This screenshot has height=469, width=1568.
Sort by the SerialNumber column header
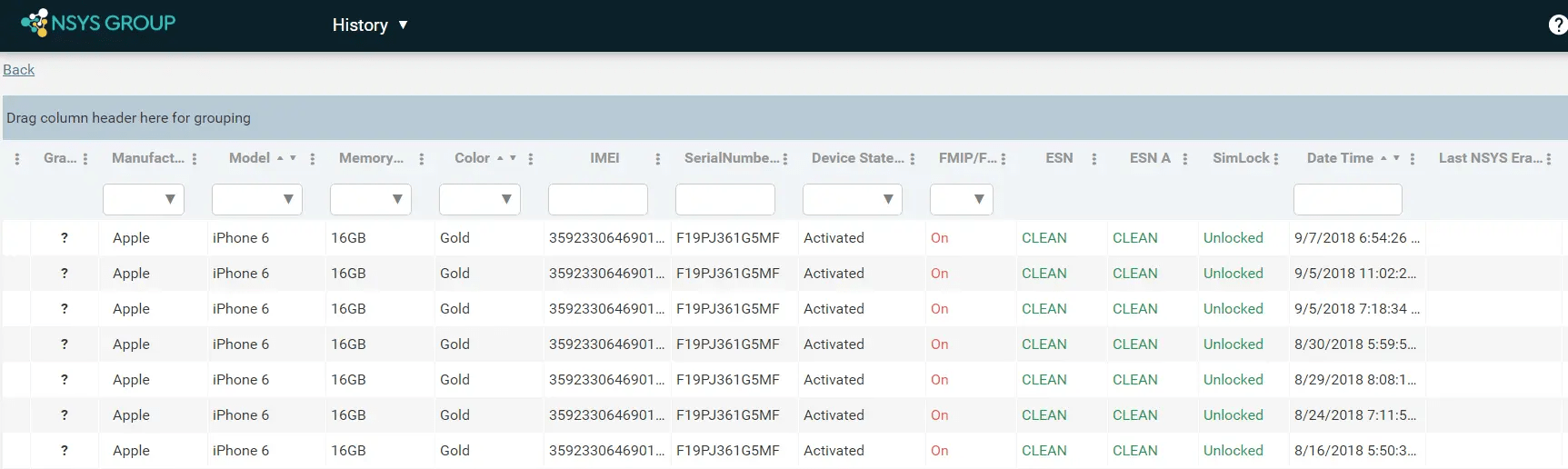click(732, 158)
